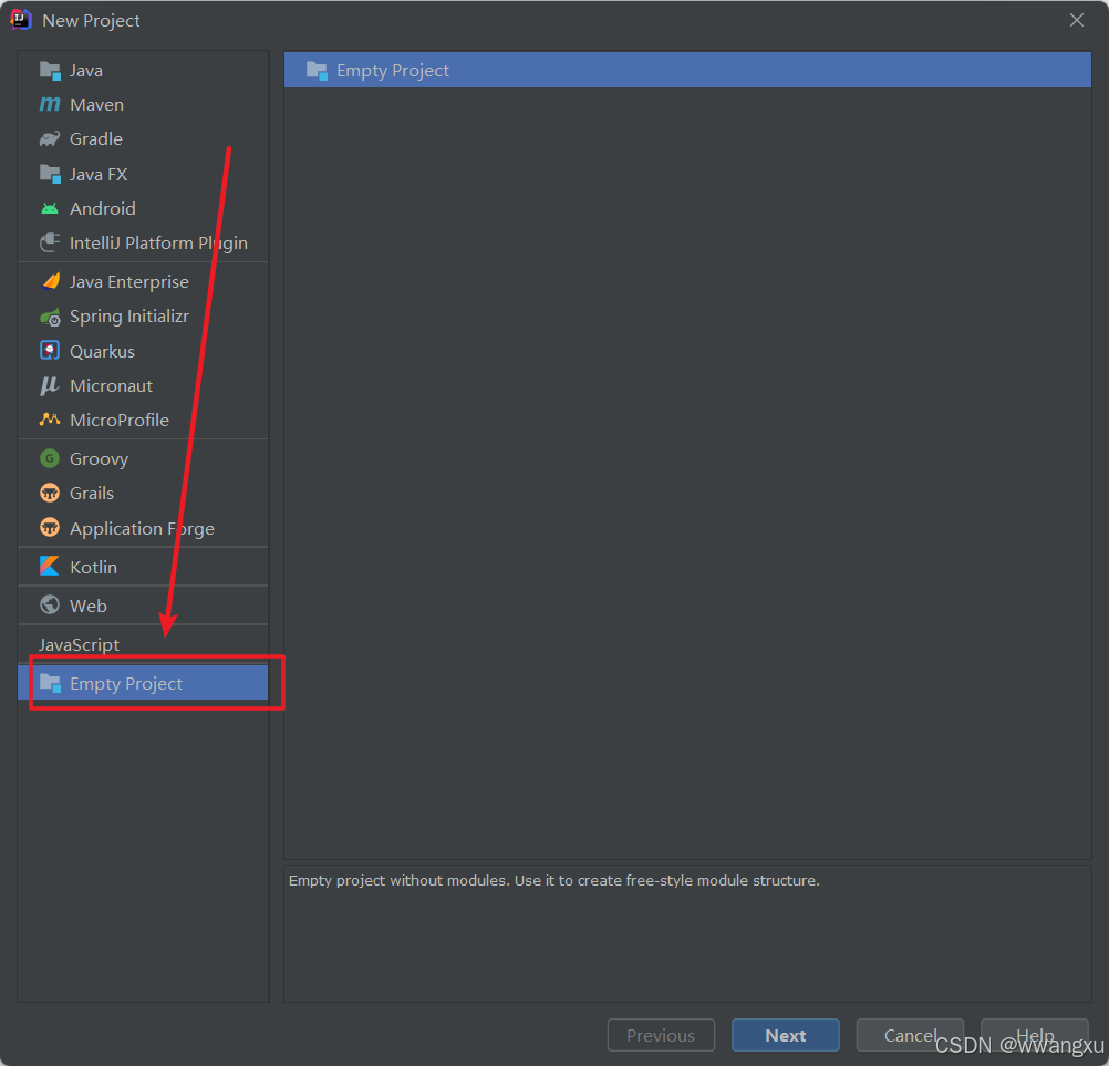Pick Micronaut from the list
1109x1066 pixels.
[x=144, y=386]
